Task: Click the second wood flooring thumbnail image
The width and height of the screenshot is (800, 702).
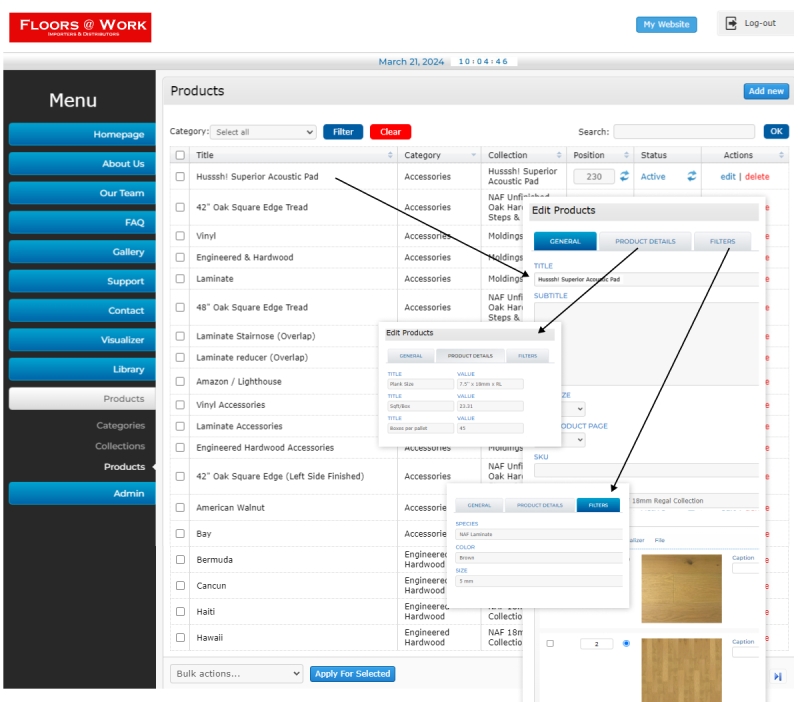Action: [x=681, y=669]
